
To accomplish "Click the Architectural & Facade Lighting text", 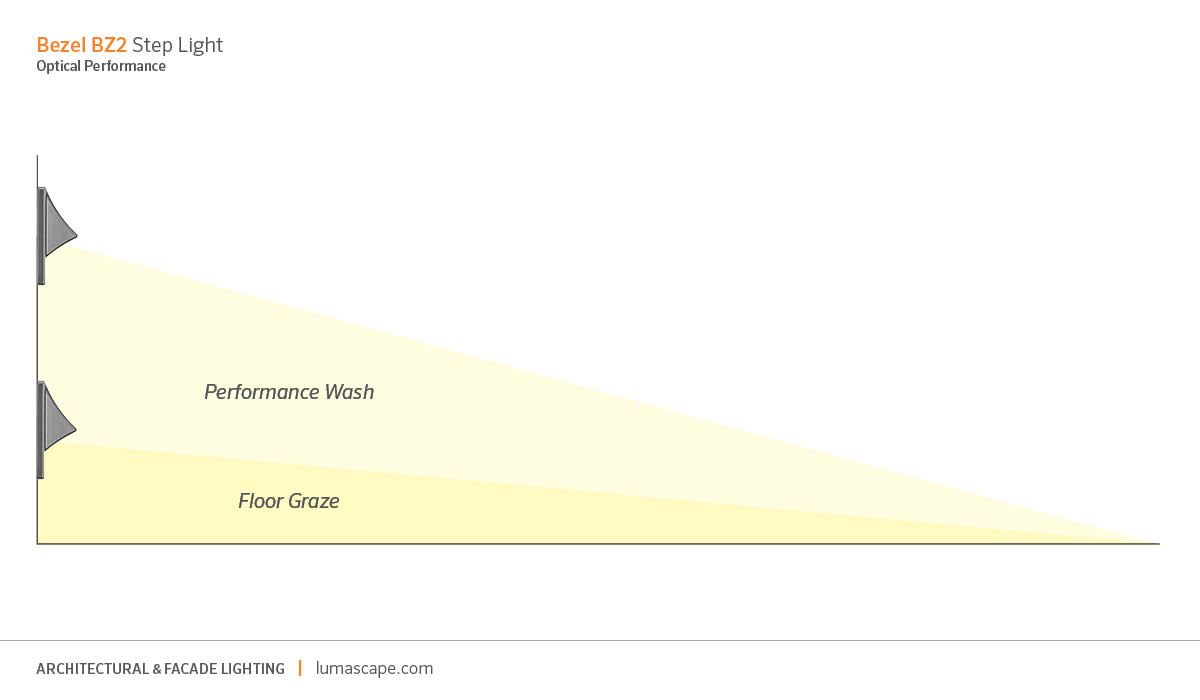I will (160, 668).
